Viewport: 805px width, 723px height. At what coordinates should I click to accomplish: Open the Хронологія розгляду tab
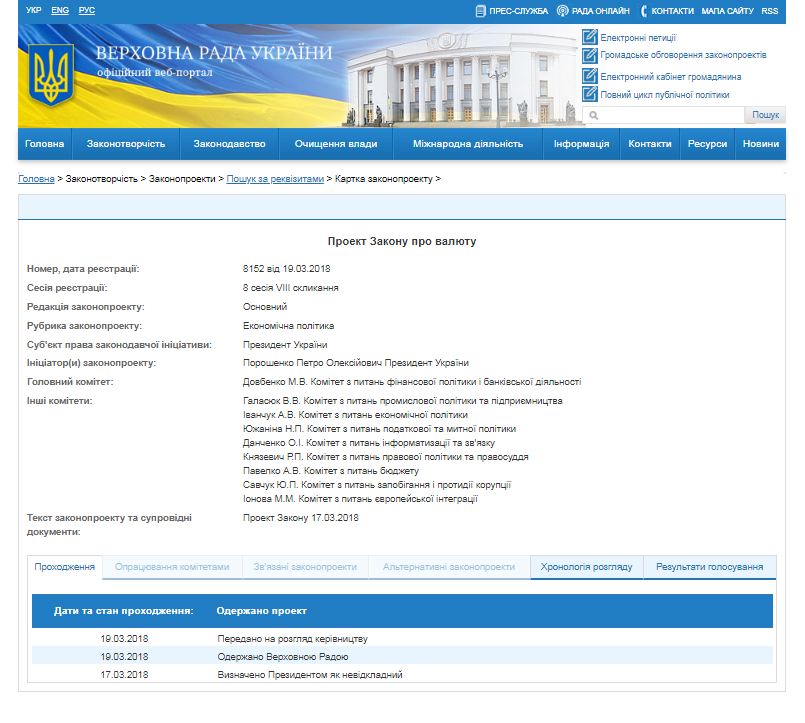586,566
